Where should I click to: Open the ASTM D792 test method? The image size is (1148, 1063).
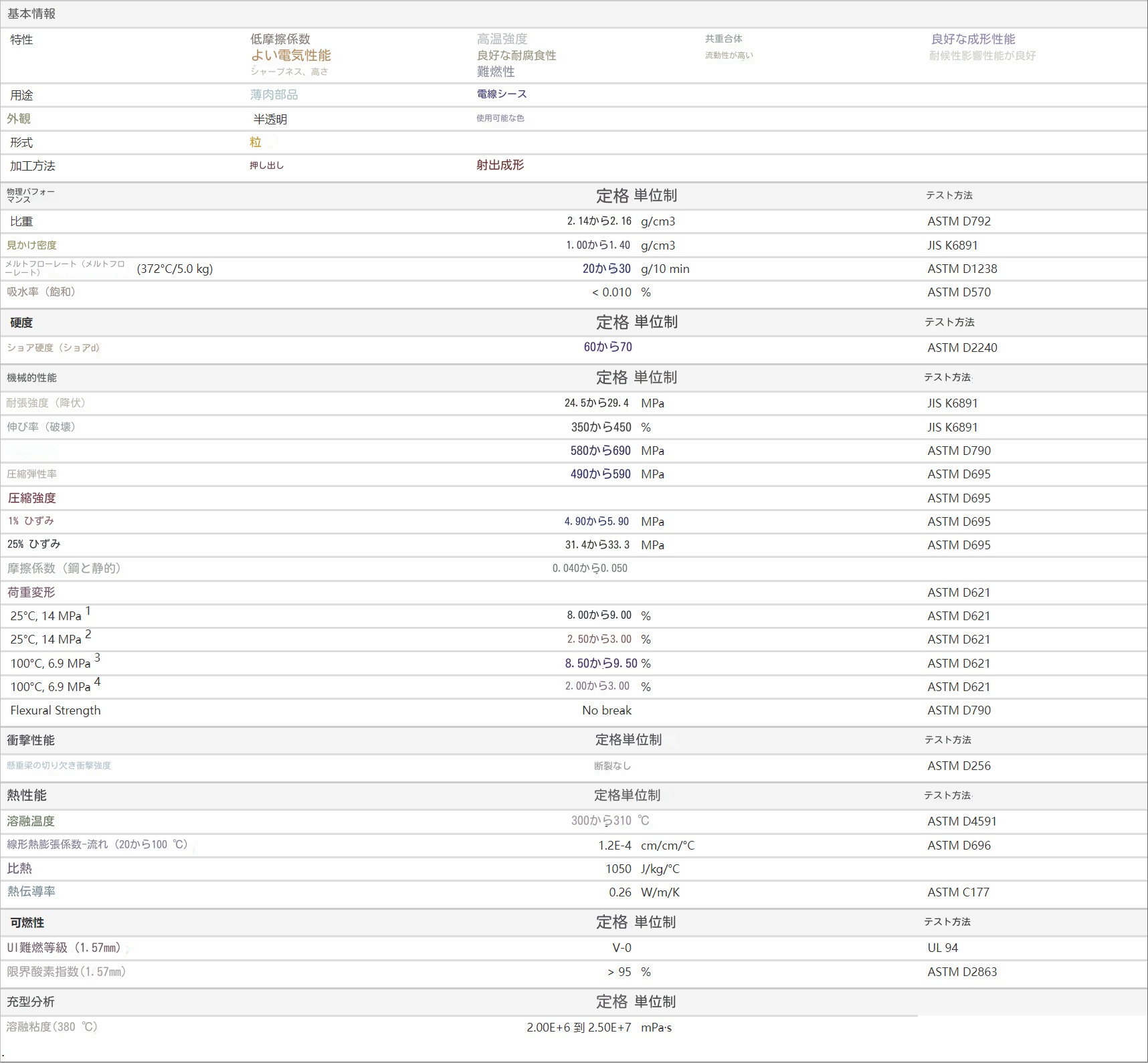[959, 221]
